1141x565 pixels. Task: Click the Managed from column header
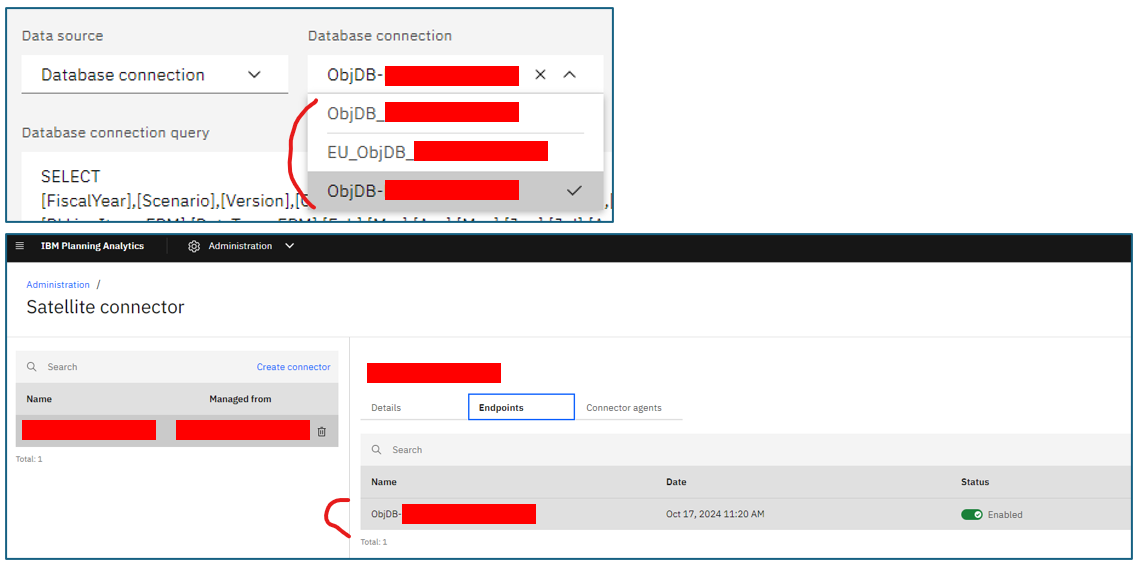tap(240, 399)
